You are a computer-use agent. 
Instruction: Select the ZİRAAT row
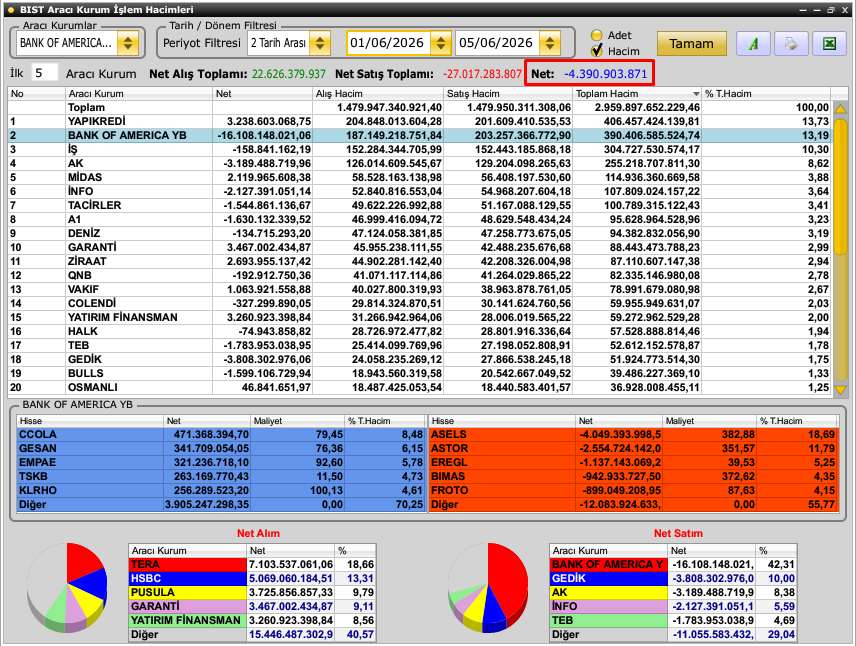pos(419,262)
